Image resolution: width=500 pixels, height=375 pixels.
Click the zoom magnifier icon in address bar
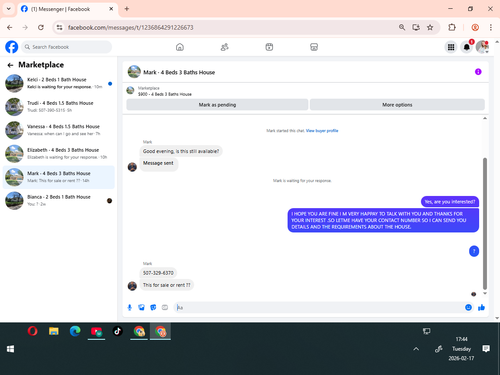click(x=402, y=27)
